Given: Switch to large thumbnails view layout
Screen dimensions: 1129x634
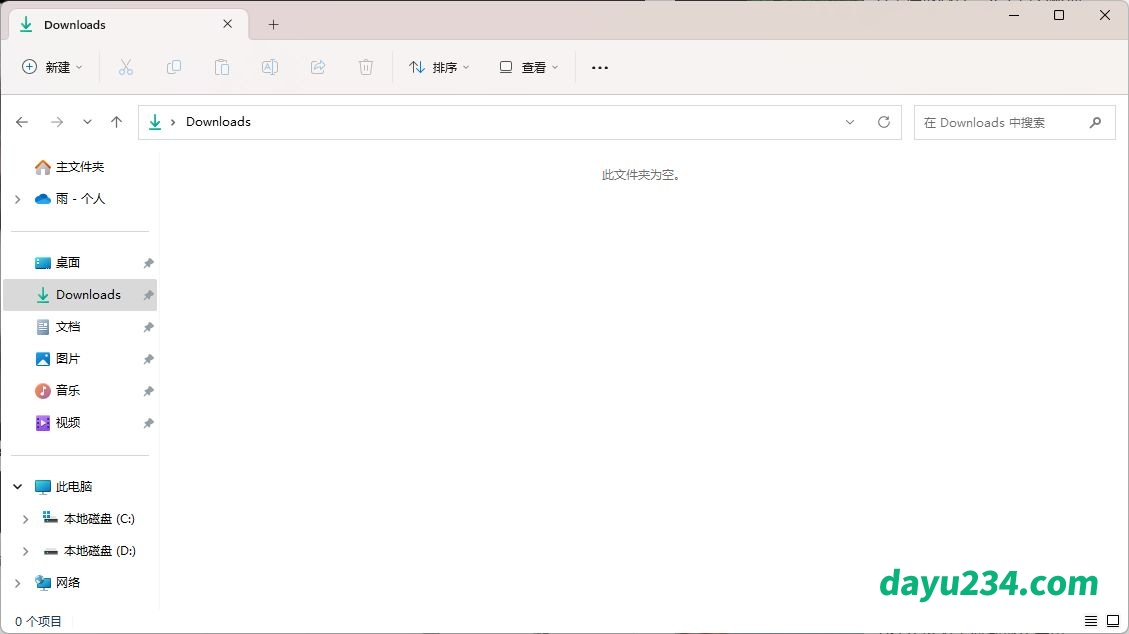Looking at the screenshot, I should pos(1112,621).
